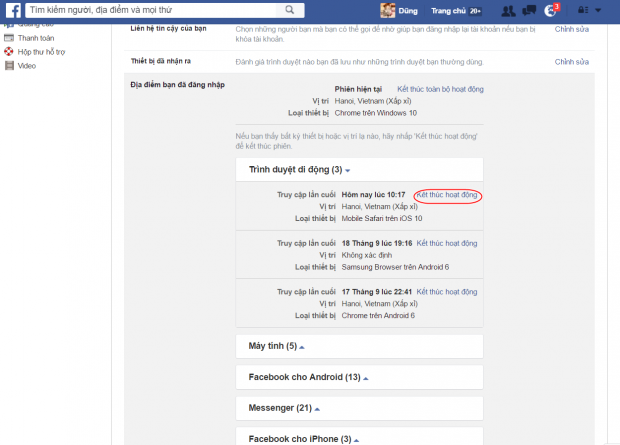The image size is (620, 445).
Task: End activity for Mobile Safari iOS 10 session
Action: coord(446,194)
